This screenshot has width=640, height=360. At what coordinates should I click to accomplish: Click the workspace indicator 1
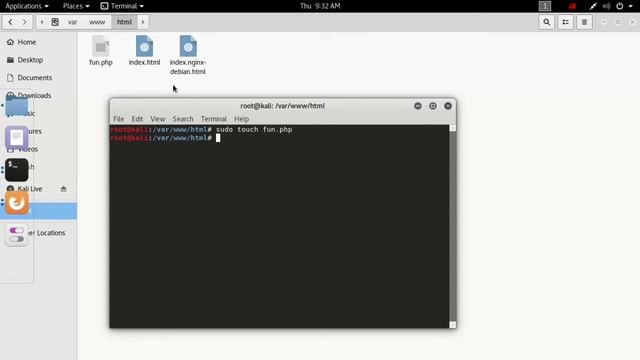(545, 6)
